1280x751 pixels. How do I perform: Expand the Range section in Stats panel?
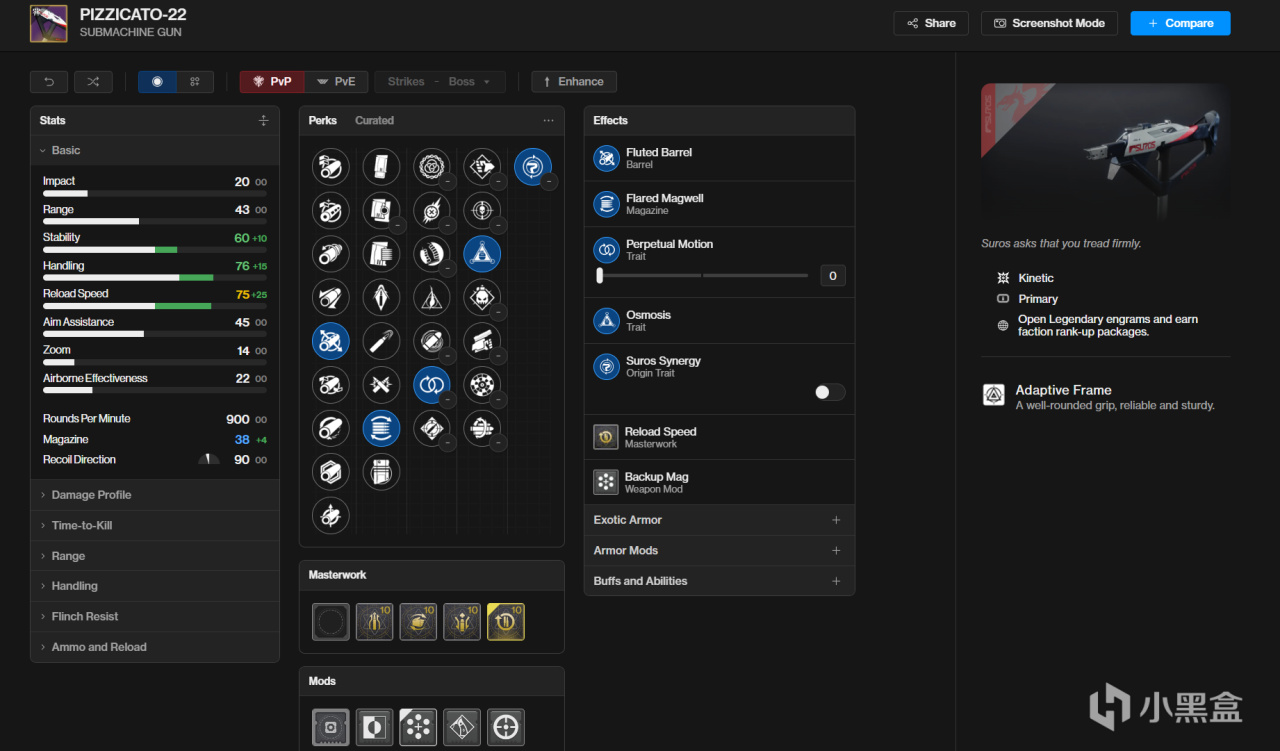click(x=155, y=556)
